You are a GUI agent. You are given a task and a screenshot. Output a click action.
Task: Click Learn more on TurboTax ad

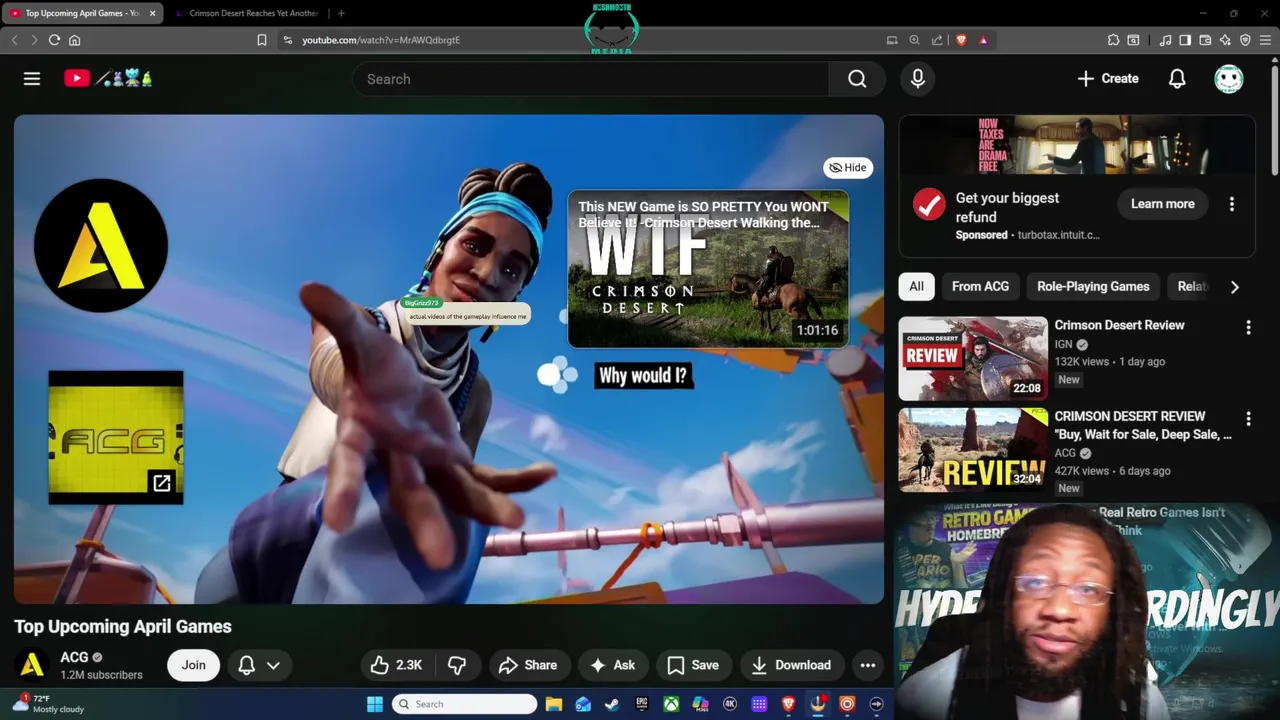[1162, 204]
